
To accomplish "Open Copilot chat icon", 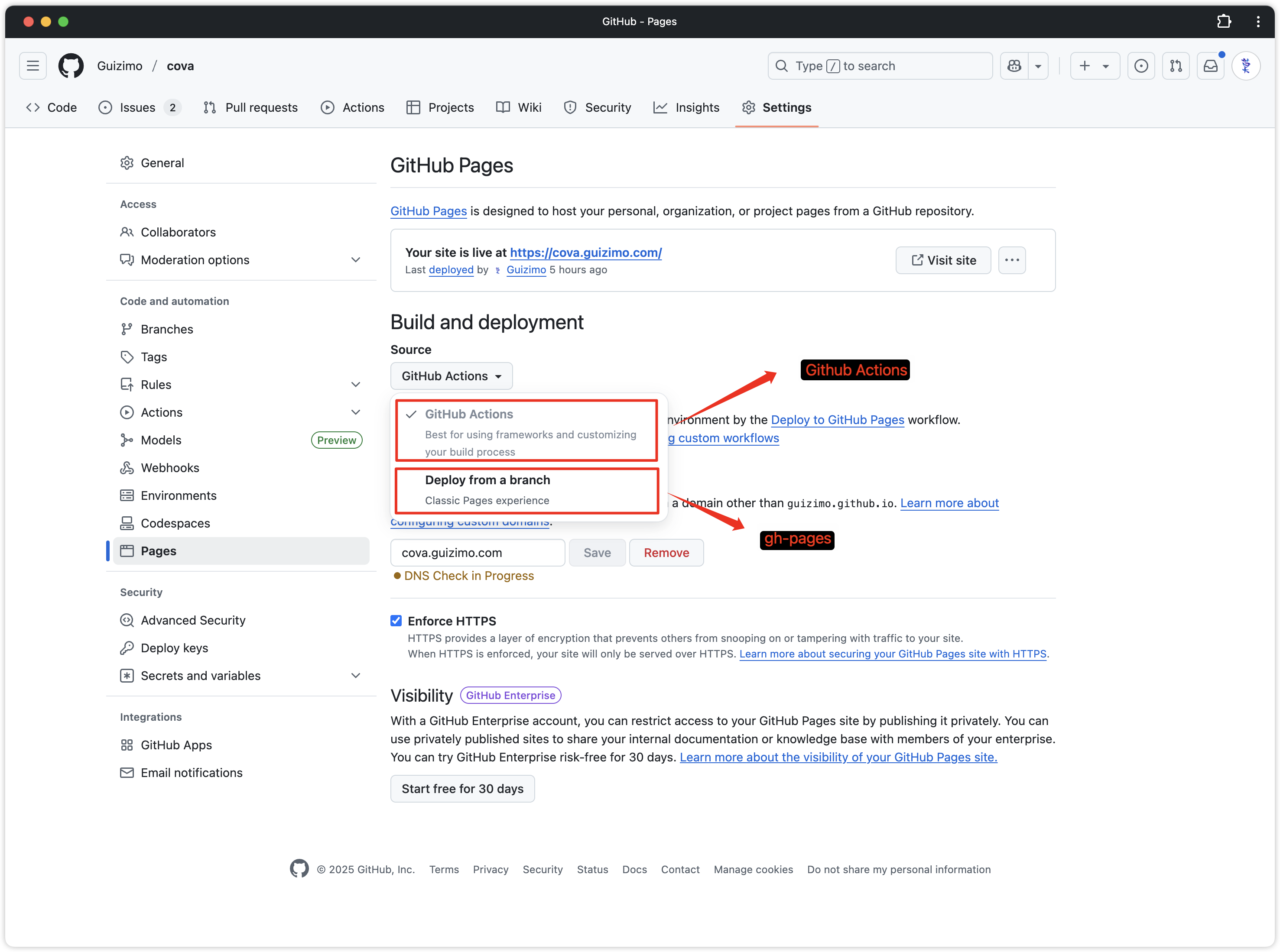I will 1014,66.
